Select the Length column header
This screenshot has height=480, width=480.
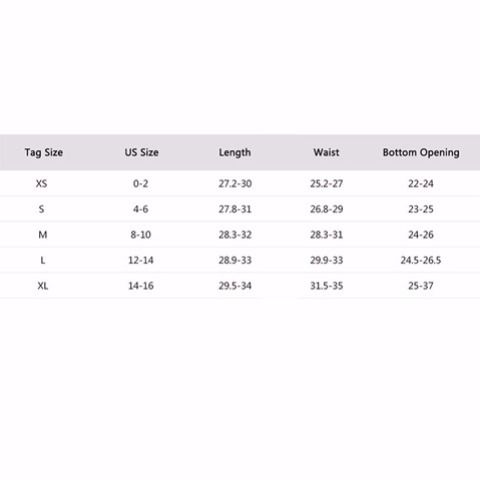click(235, 152)
